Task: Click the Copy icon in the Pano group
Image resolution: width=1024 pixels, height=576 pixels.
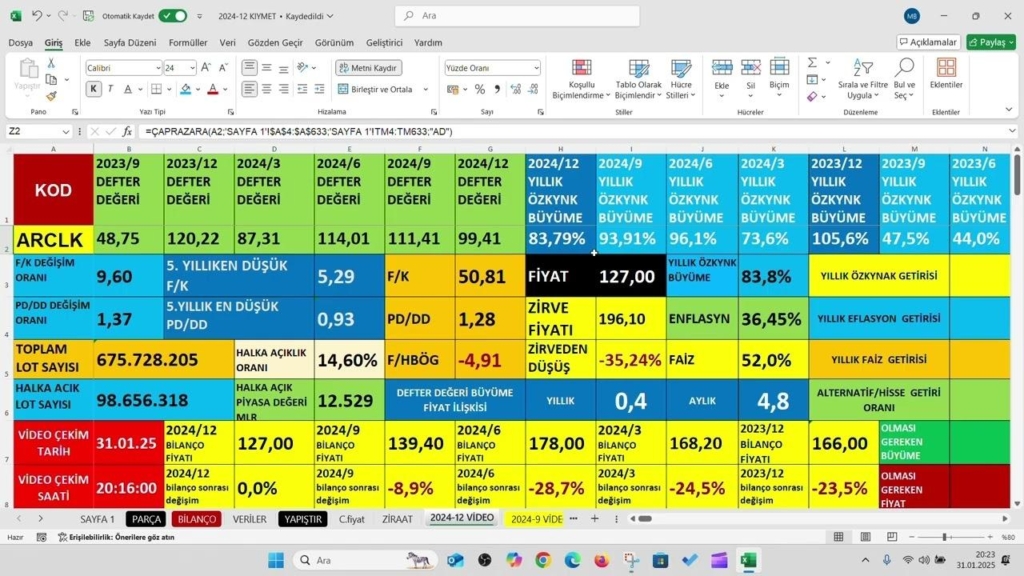Action: [x=51, y=80]
